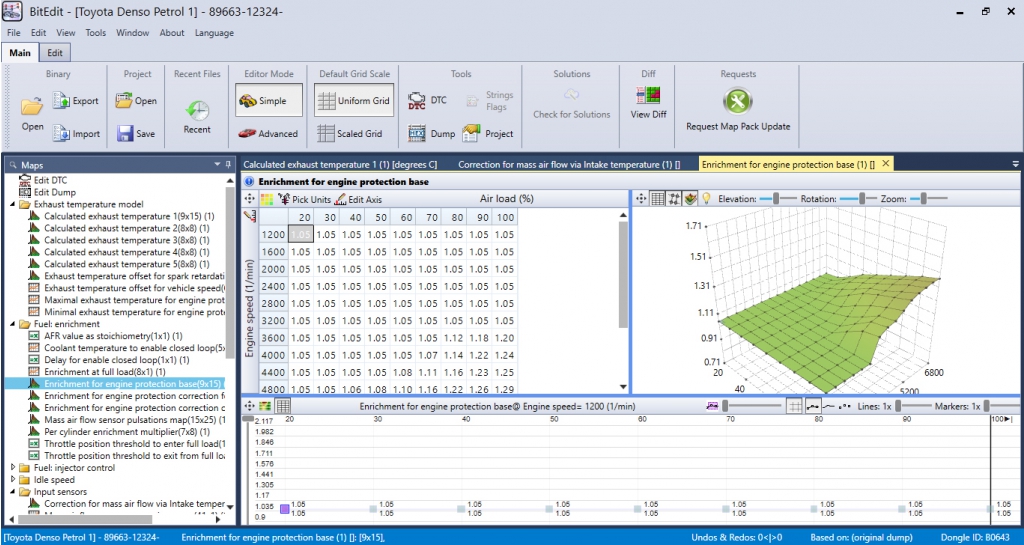
Task: Open the Window menu
Action: 133,33
